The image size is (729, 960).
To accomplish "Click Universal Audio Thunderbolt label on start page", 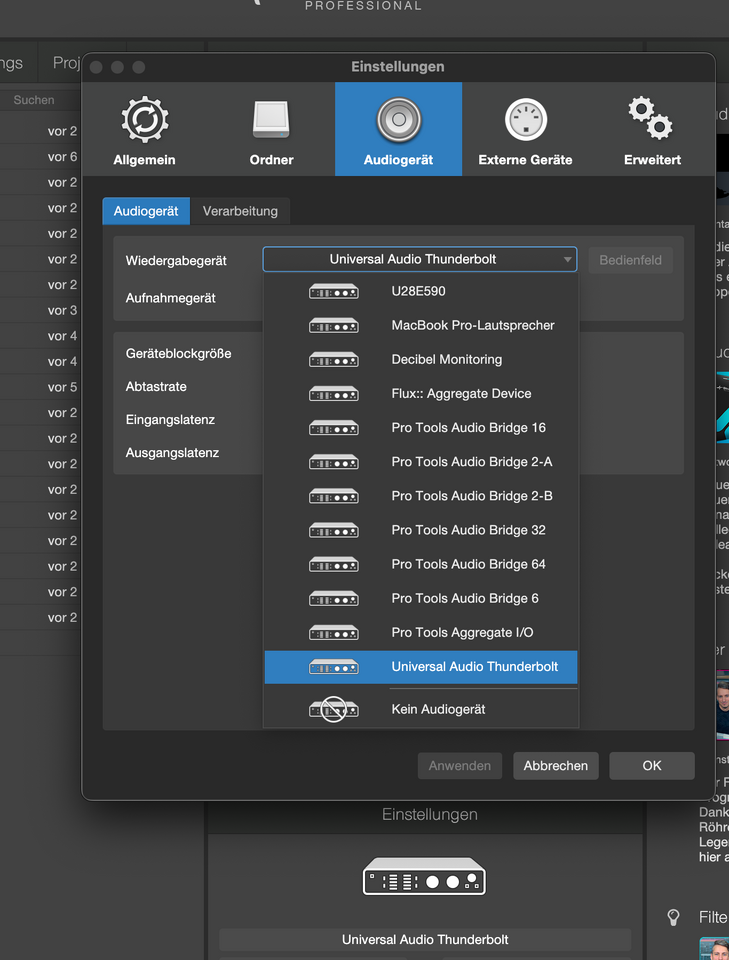I will tap(425, 940).
